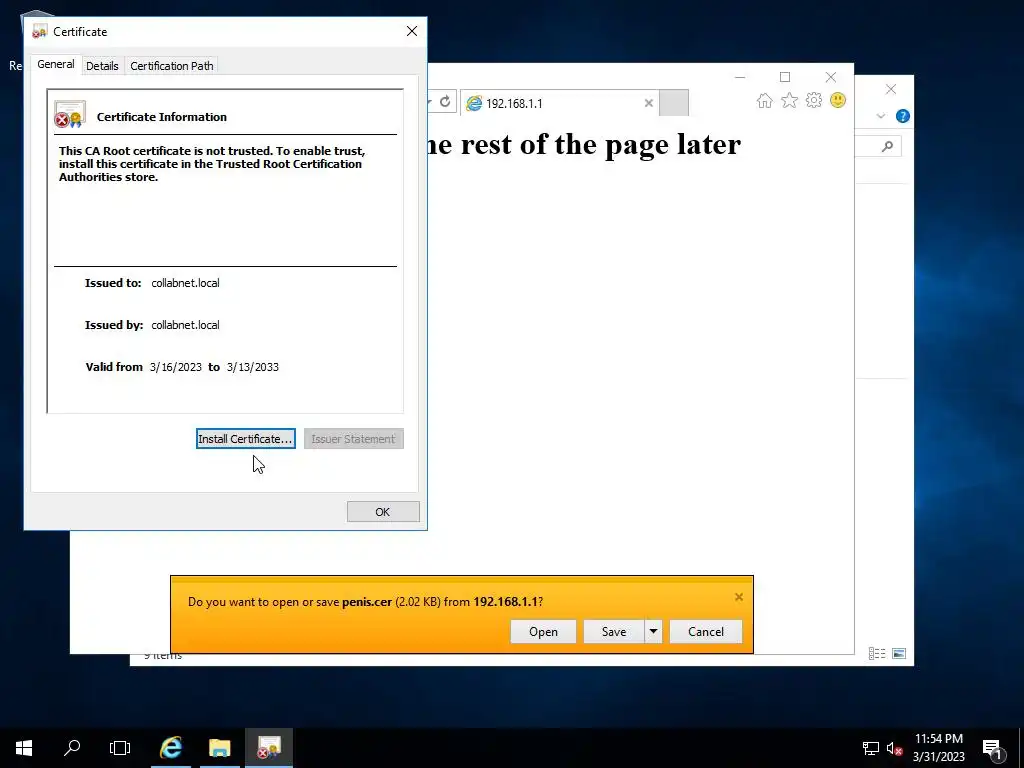
Task: Open File Explorer from taskbar
Action: [220, 748]
